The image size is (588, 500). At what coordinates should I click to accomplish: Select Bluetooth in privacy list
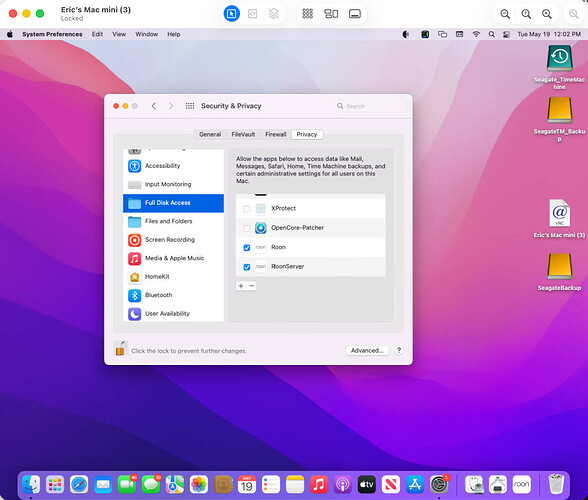pyautogui.click(x=174, y=295)
